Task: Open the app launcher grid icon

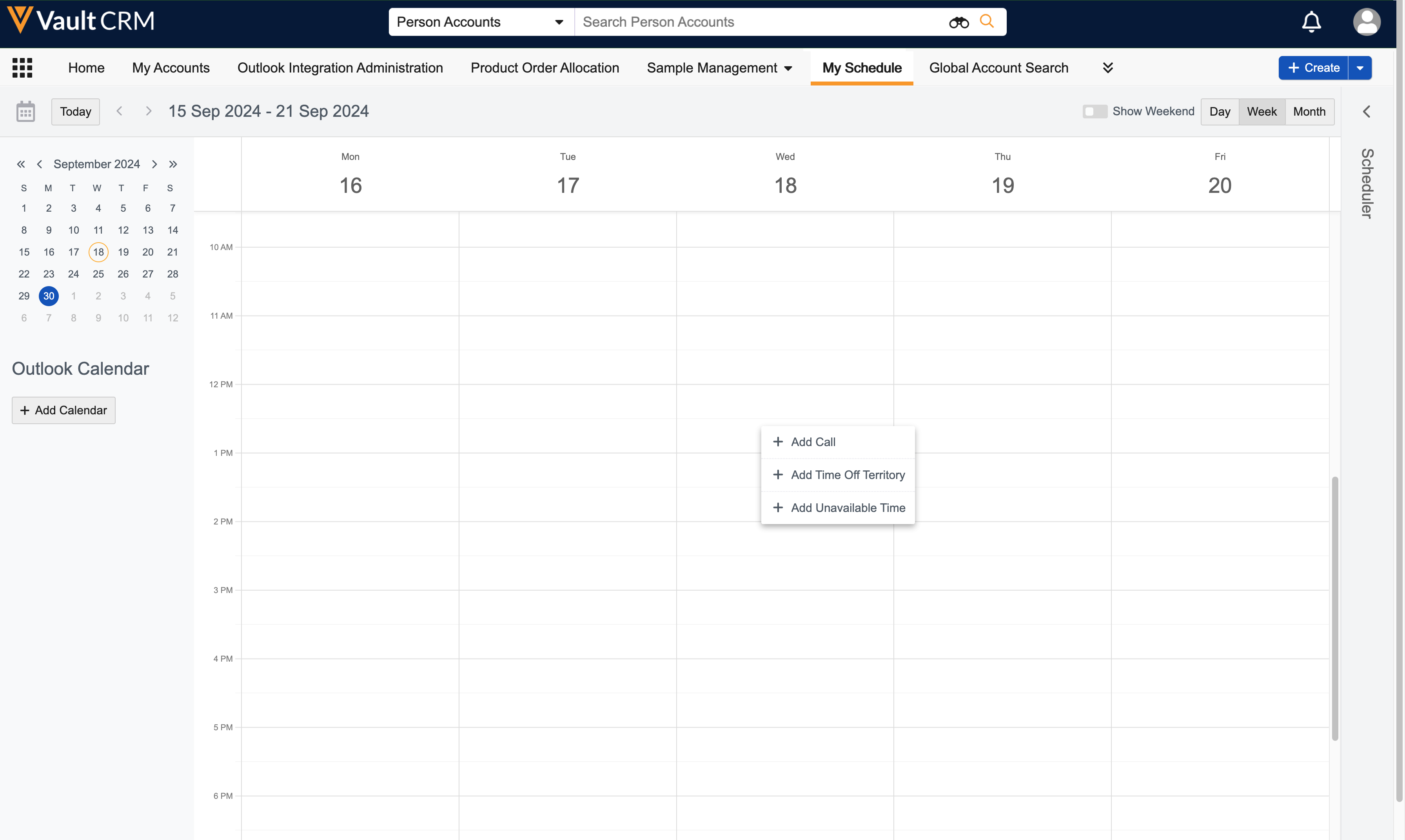Action: click(22, 68)
